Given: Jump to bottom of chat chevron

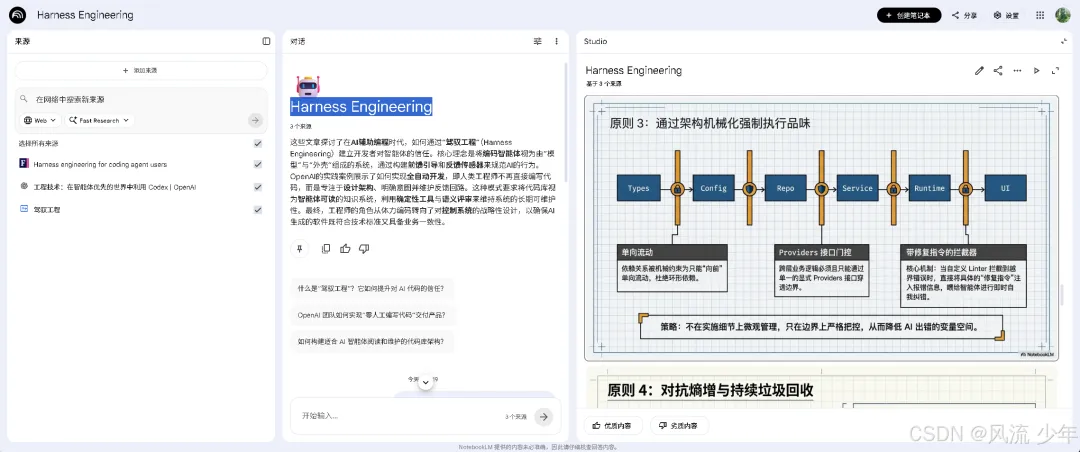Looking at the screenshot, I should point(426,382).
